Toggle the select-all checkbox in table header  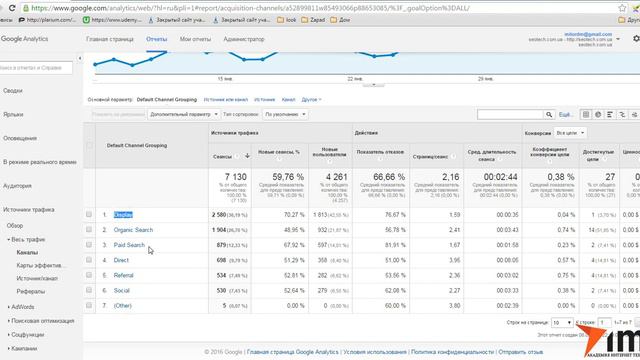[89, 145]
